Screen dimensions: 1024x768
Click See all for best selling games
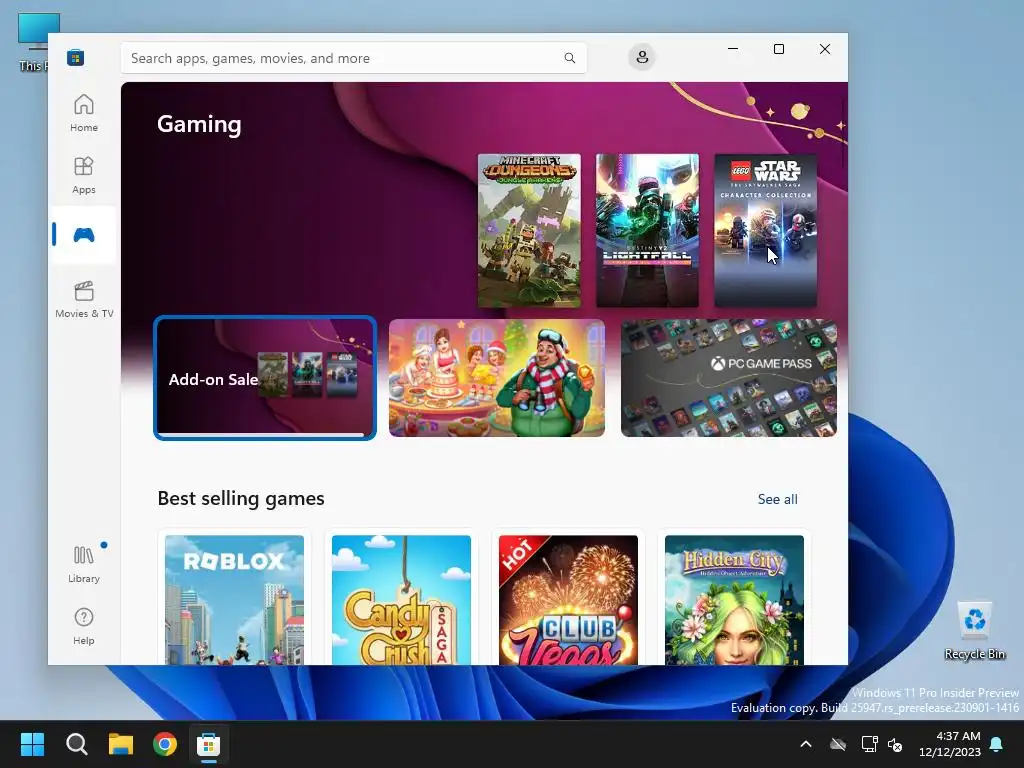click(777, 500)
